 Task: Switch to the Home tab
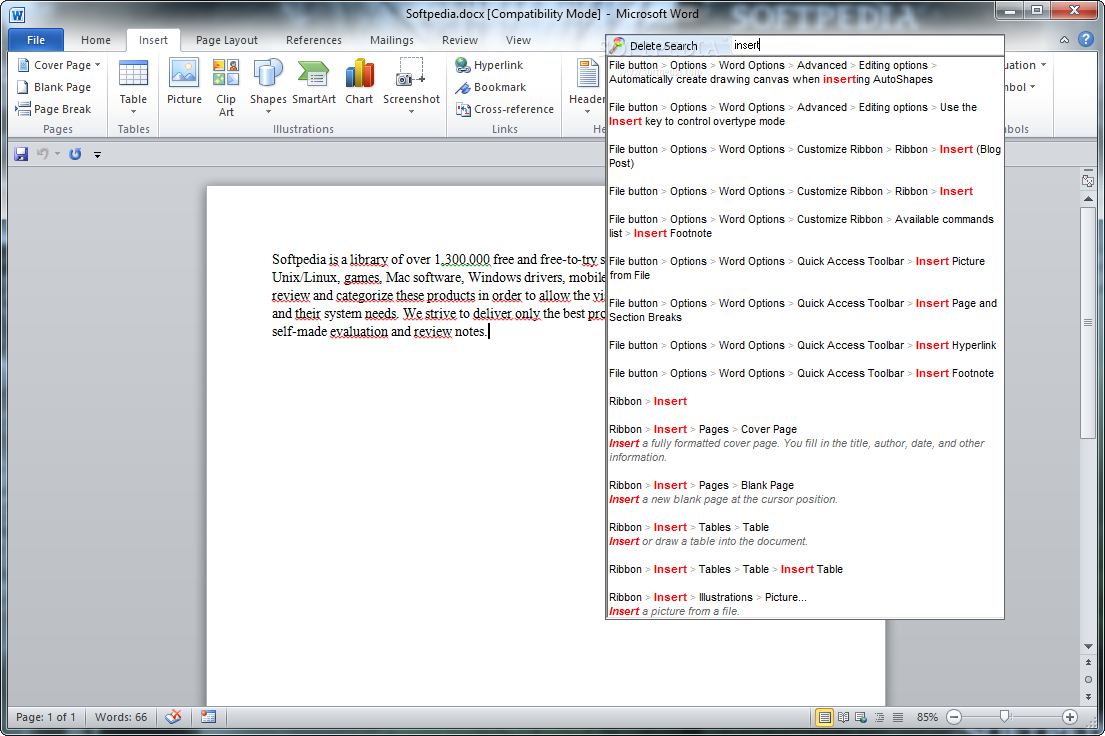(96, 40)
